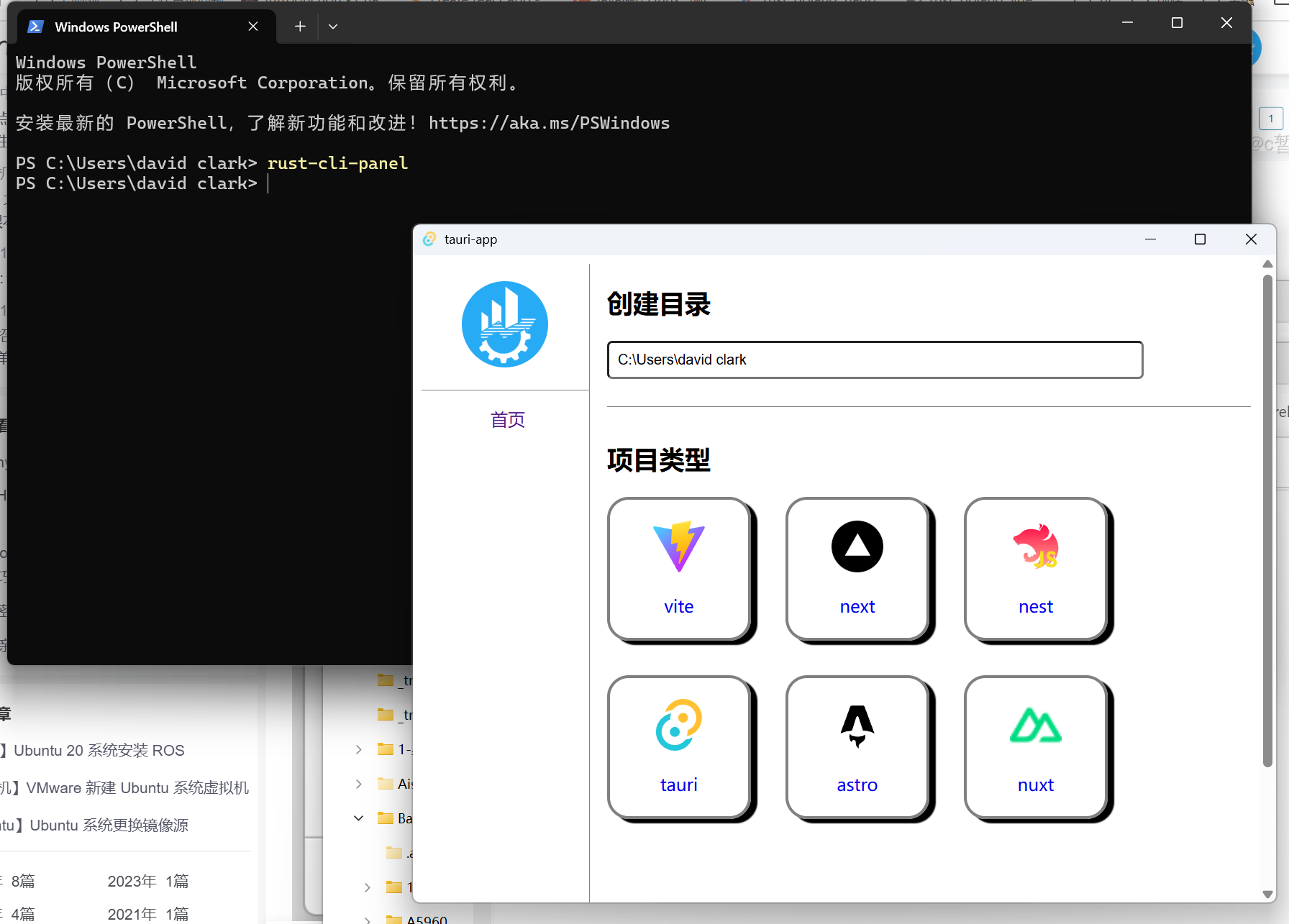Click the aka.ms/PSWindows URL in terminal
Image resolution: width=1289 pixels, height=924 pixels.
point(549,123)
